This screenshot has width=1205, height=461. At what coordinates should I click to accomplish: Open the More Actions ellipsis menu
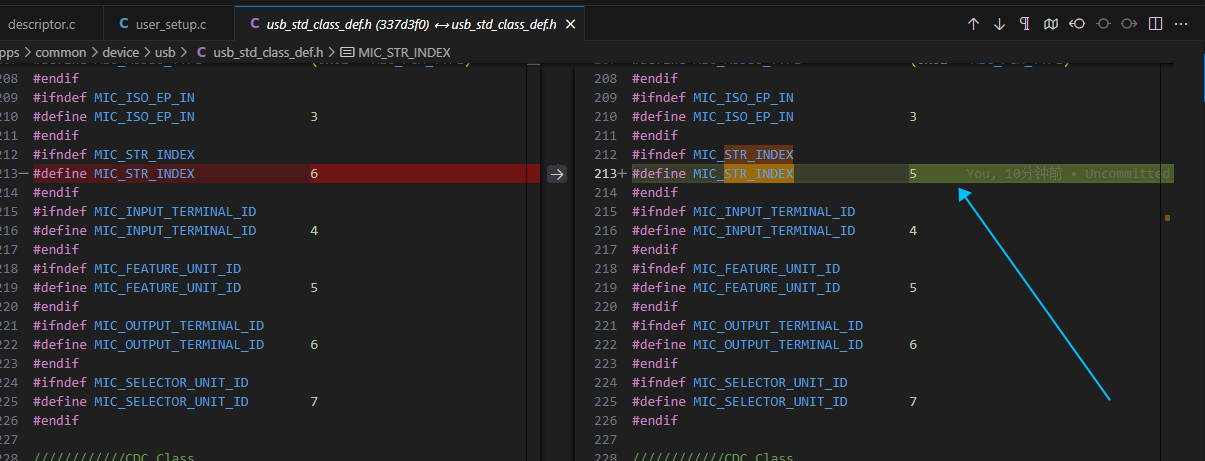coord(1181,23)
